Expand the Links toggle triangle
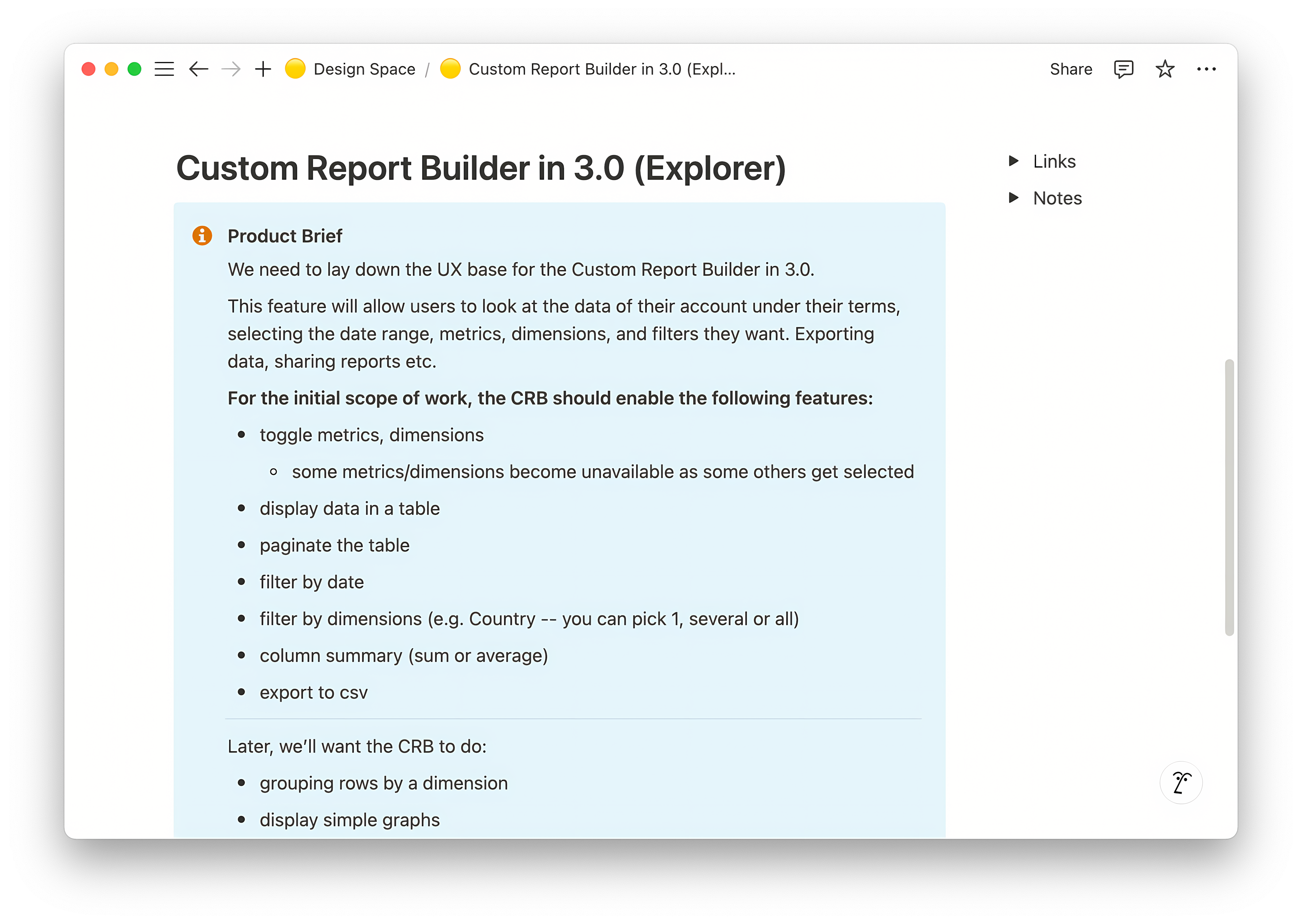 click(x=1013, y=161)
